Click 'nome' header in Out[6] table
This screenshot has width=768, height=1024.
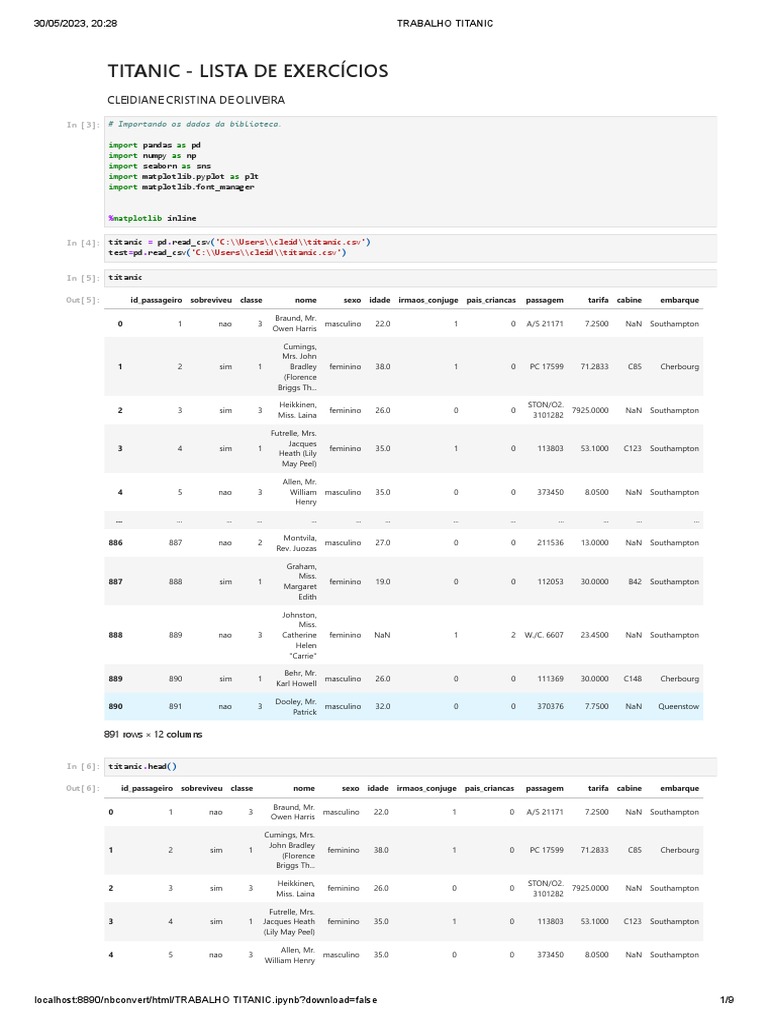point(304,789)
